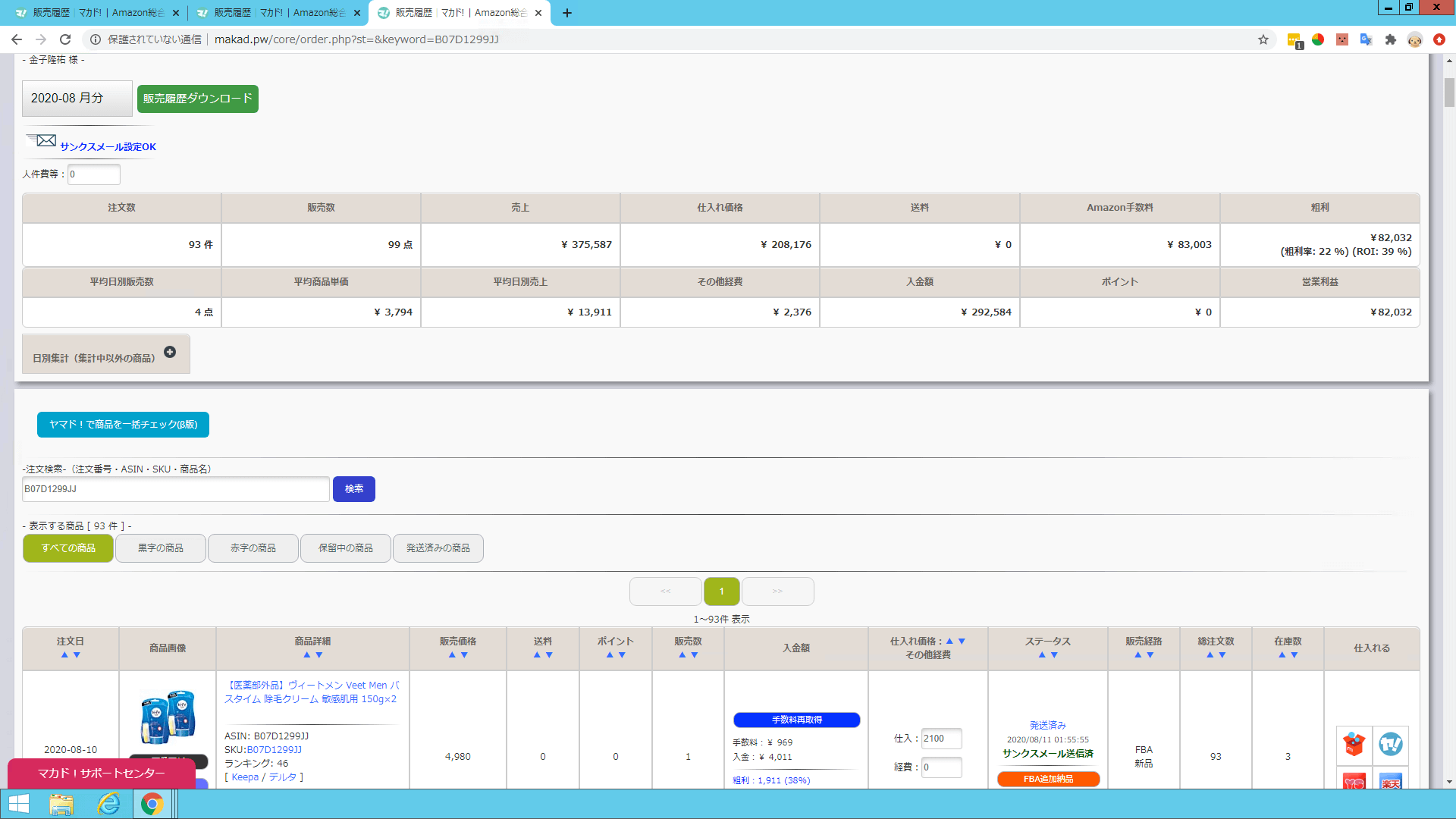Open the Yamad round blue sourcing icon
Image resolution: width=1456 pixels, height=819 pixels.
[x=1390, y=745]
